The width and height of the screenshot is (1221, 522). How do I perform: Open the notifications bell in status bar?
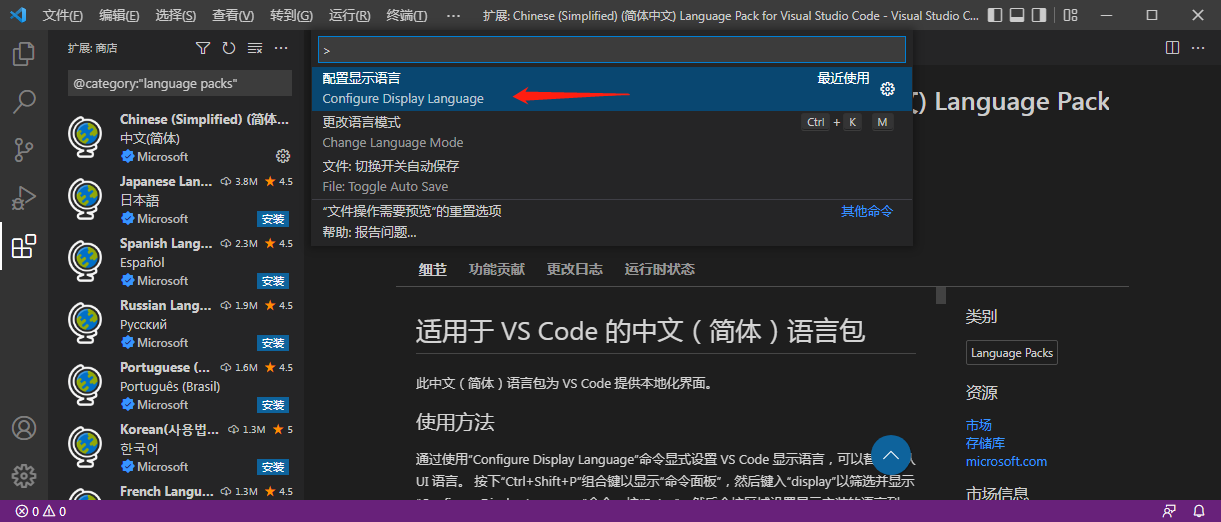tap(1199, 511)
